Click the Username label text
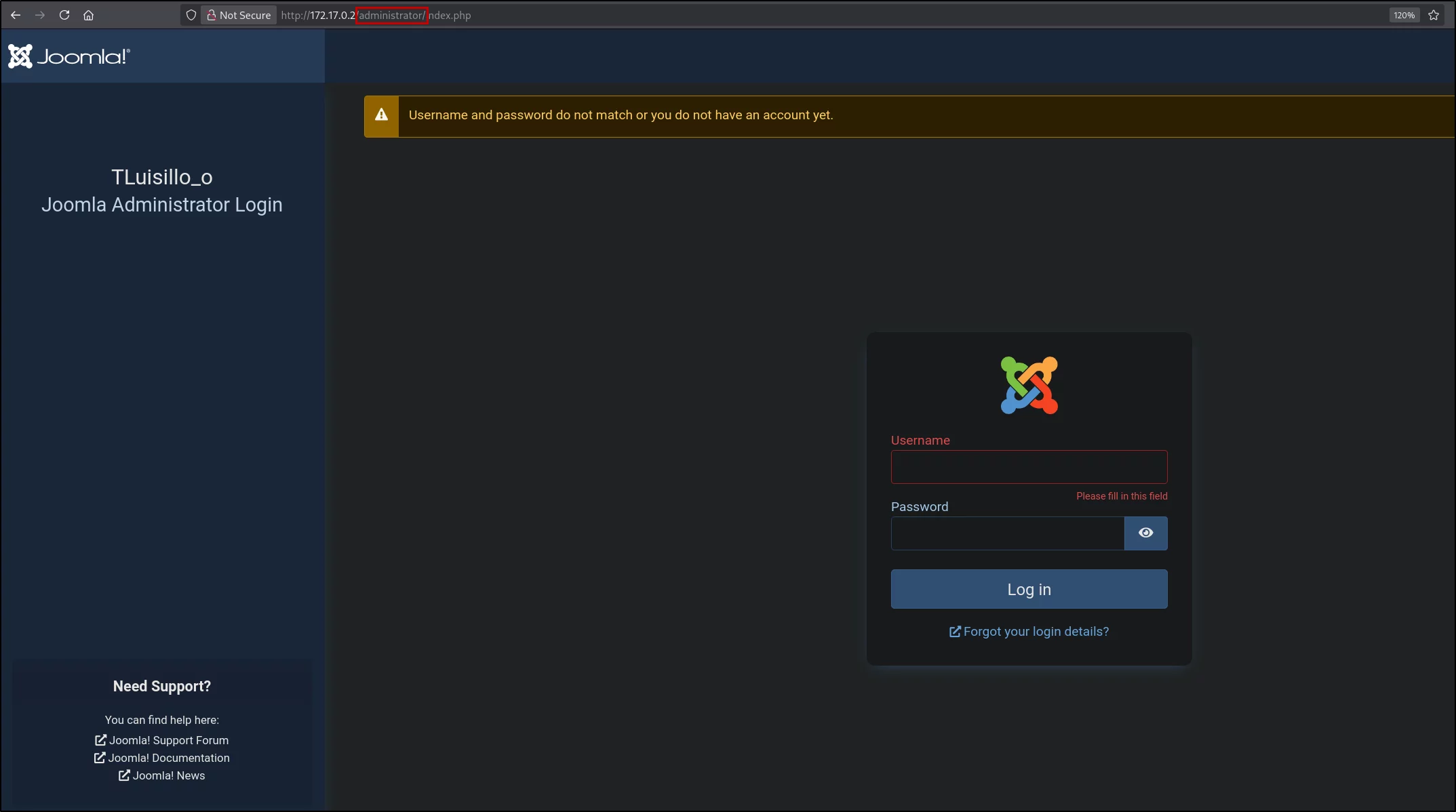The image size is (1456, 812). coord(920,441)
